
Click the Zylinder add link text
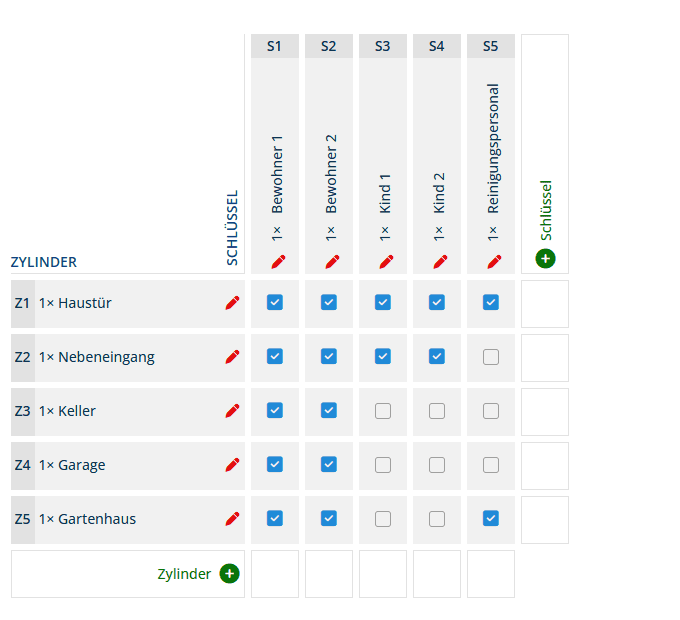[184, 574]
